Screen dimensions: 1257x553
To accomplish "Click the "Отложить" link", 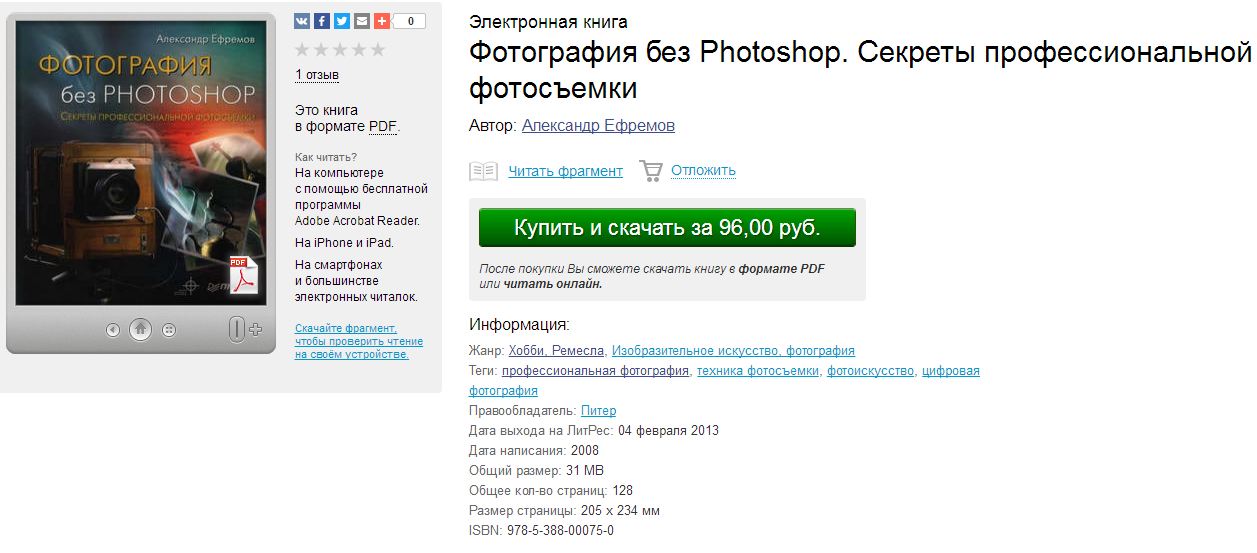I will point(703,171).
